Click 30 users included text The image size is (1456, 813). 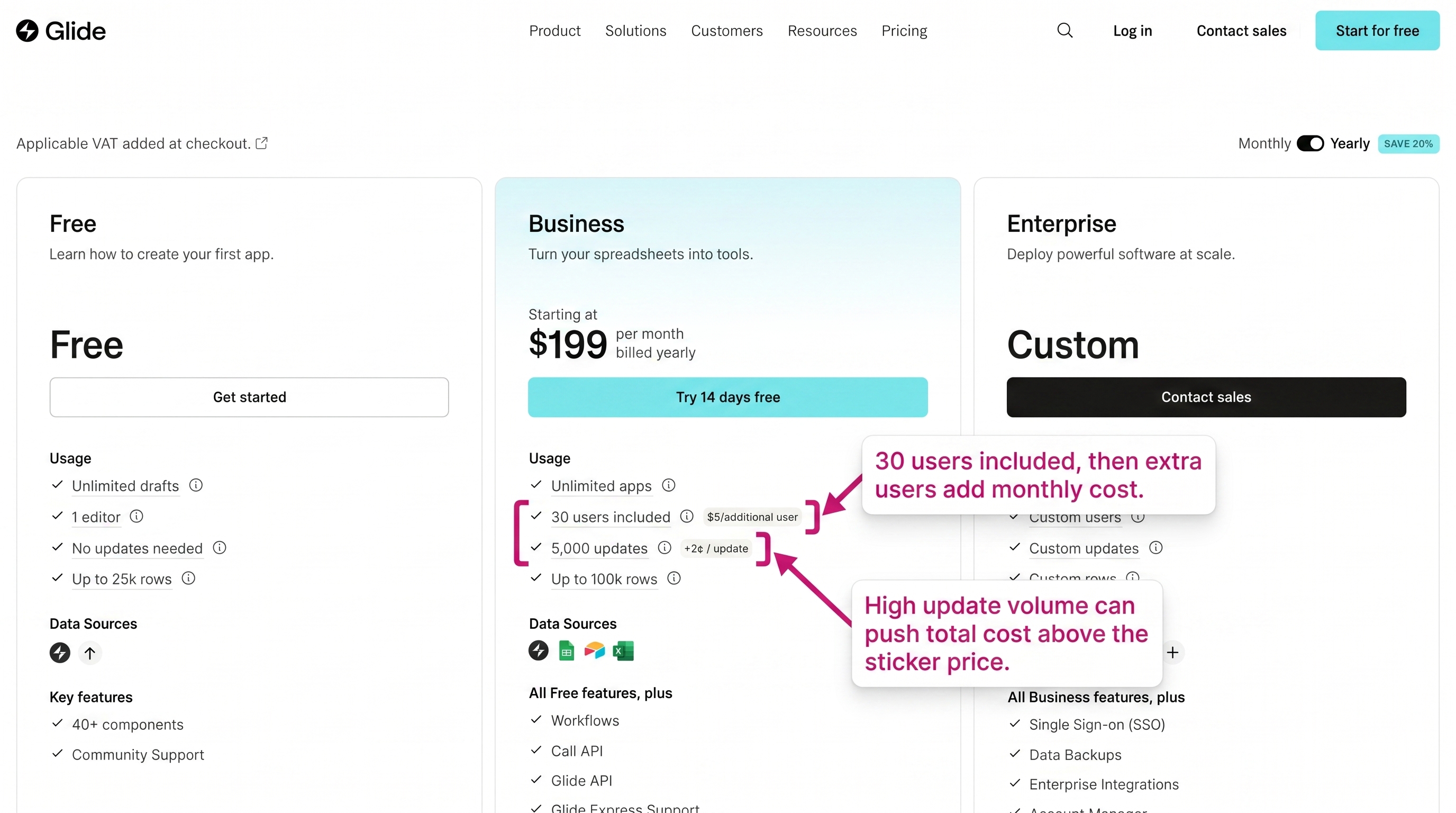611,517
